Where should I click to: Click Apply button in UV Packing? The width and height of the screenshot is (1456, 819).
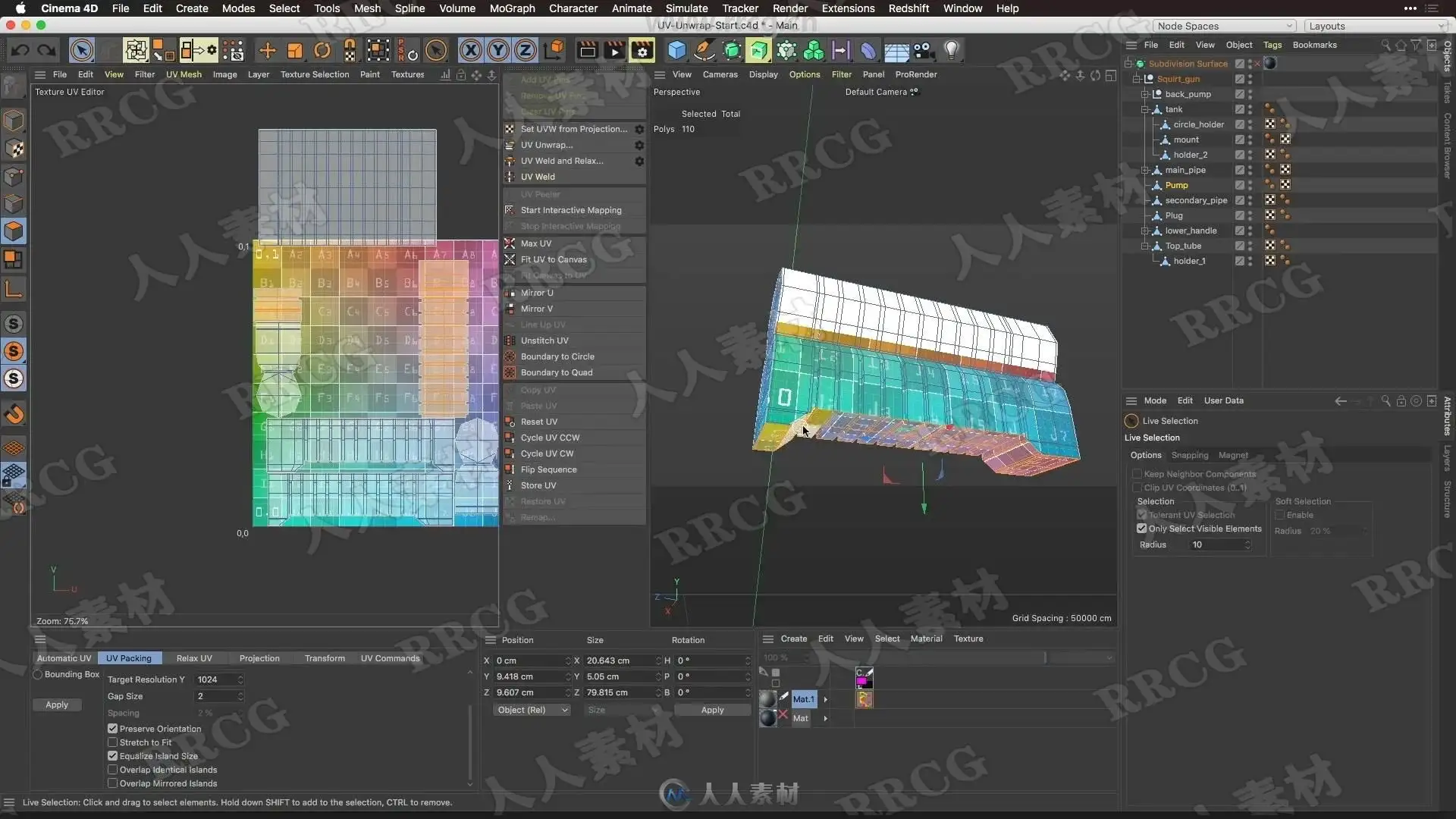coord(57,704)
